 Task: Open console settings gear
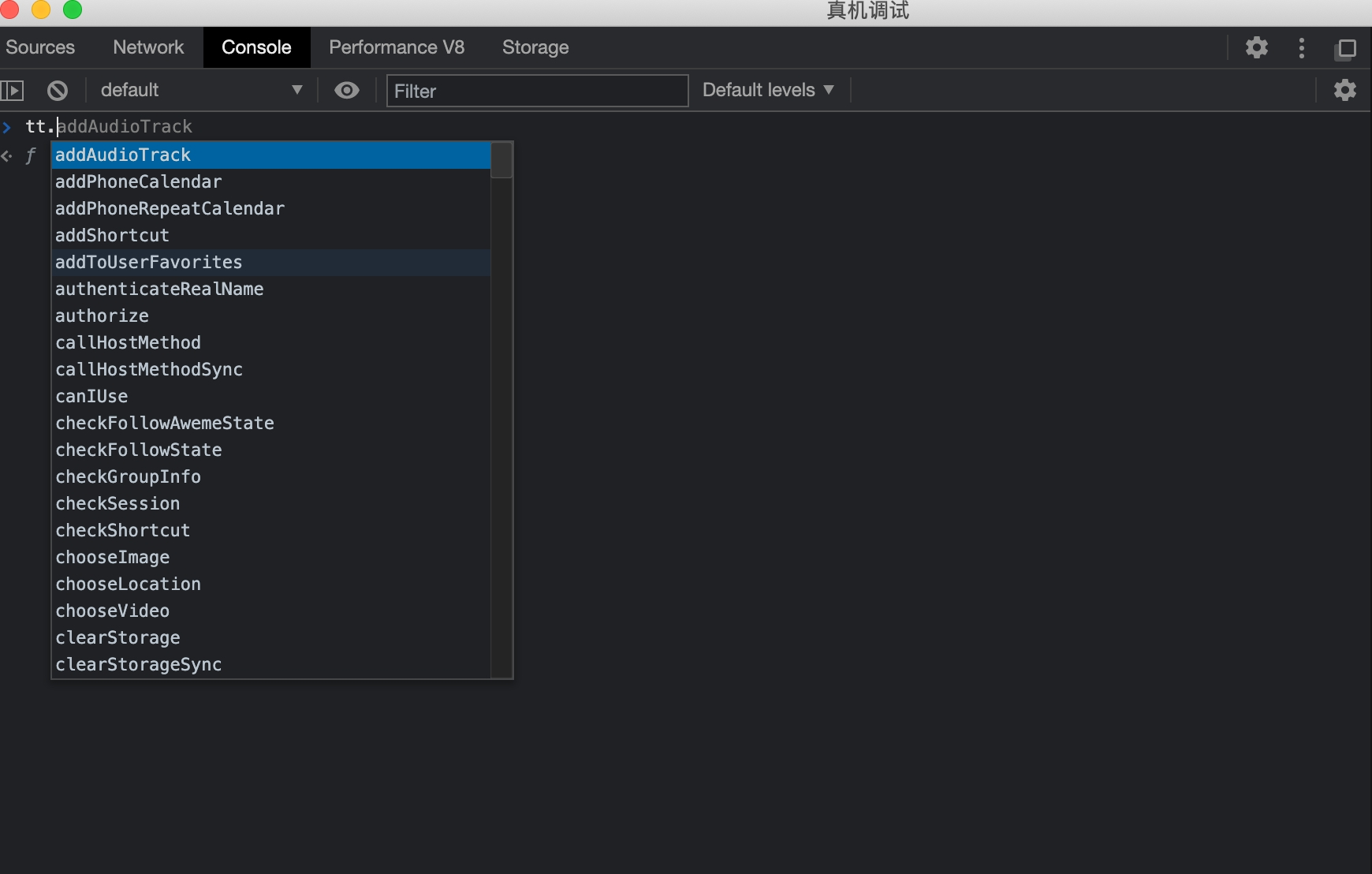pos(1344,90)
